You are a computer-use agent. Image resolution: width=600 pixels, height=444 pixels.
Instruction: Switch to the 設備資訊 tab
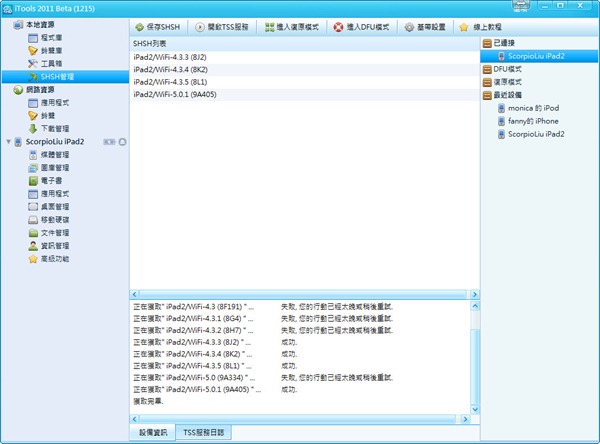coord(153,433)
